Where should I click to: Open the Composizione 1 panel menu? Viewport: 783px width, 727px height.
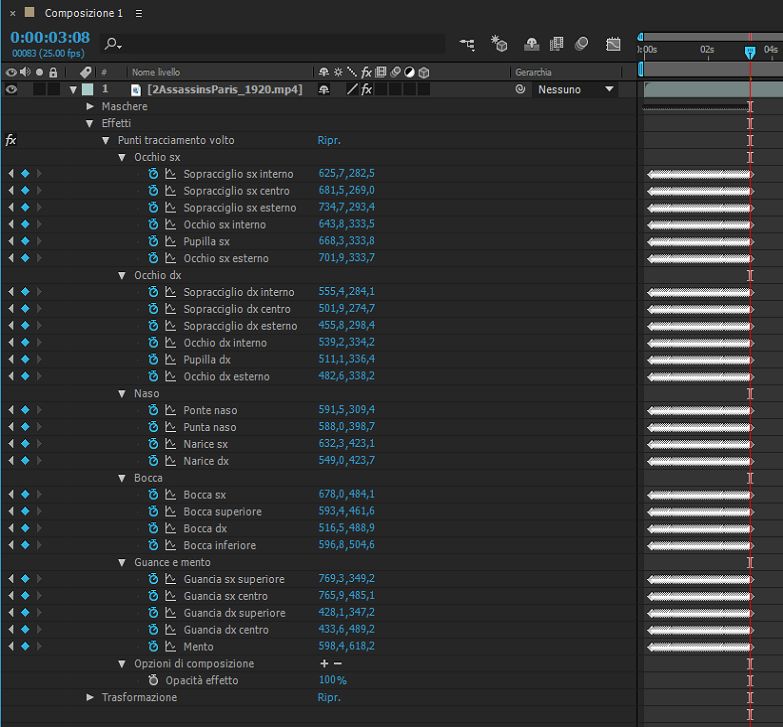tap(138, 13)
